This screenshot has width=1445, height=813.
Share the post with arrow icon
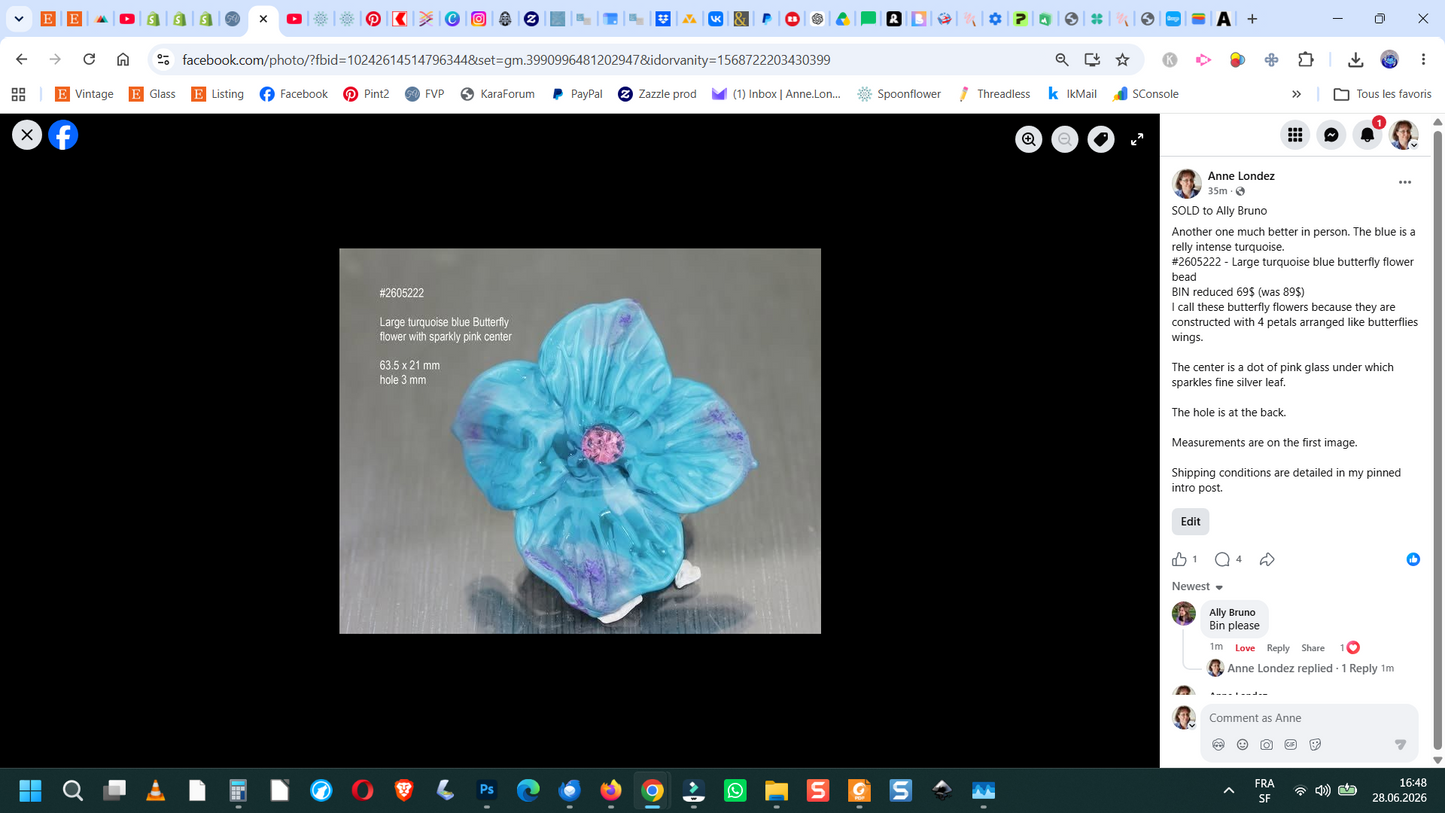click(x=1267, y=559)
